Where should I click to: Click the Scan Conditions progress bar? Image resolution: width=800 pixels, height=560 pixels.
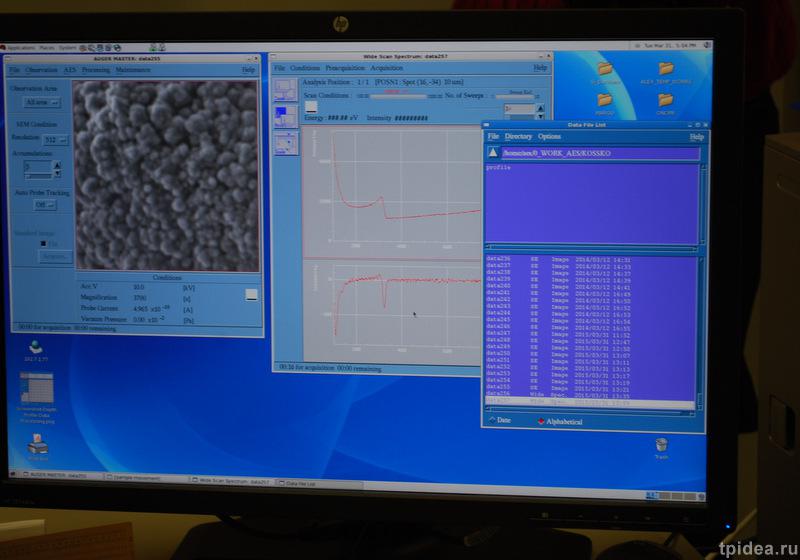[x=399, y=96]
